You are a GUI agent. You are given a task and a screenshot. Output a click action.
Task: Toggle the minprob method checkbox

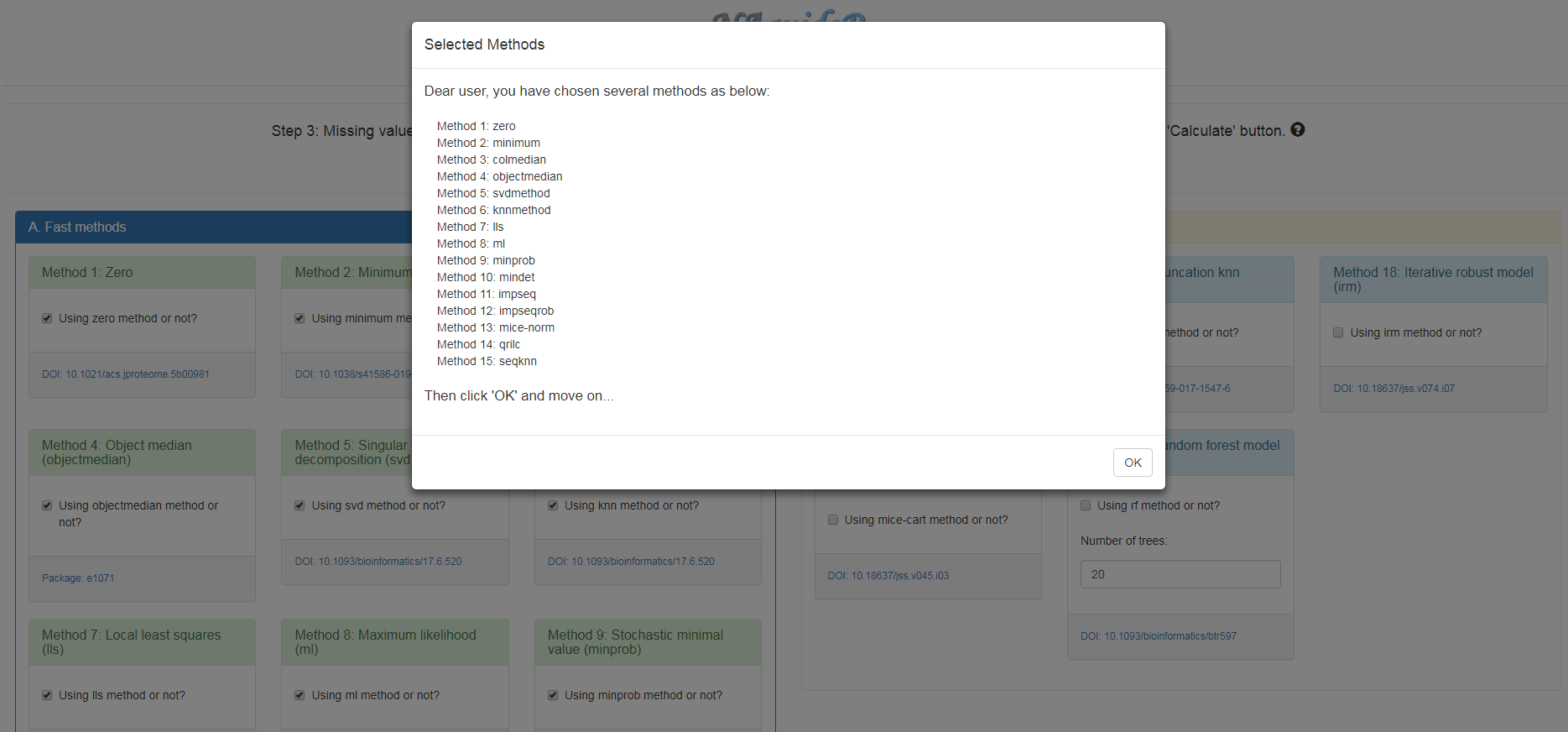point(553,695)
